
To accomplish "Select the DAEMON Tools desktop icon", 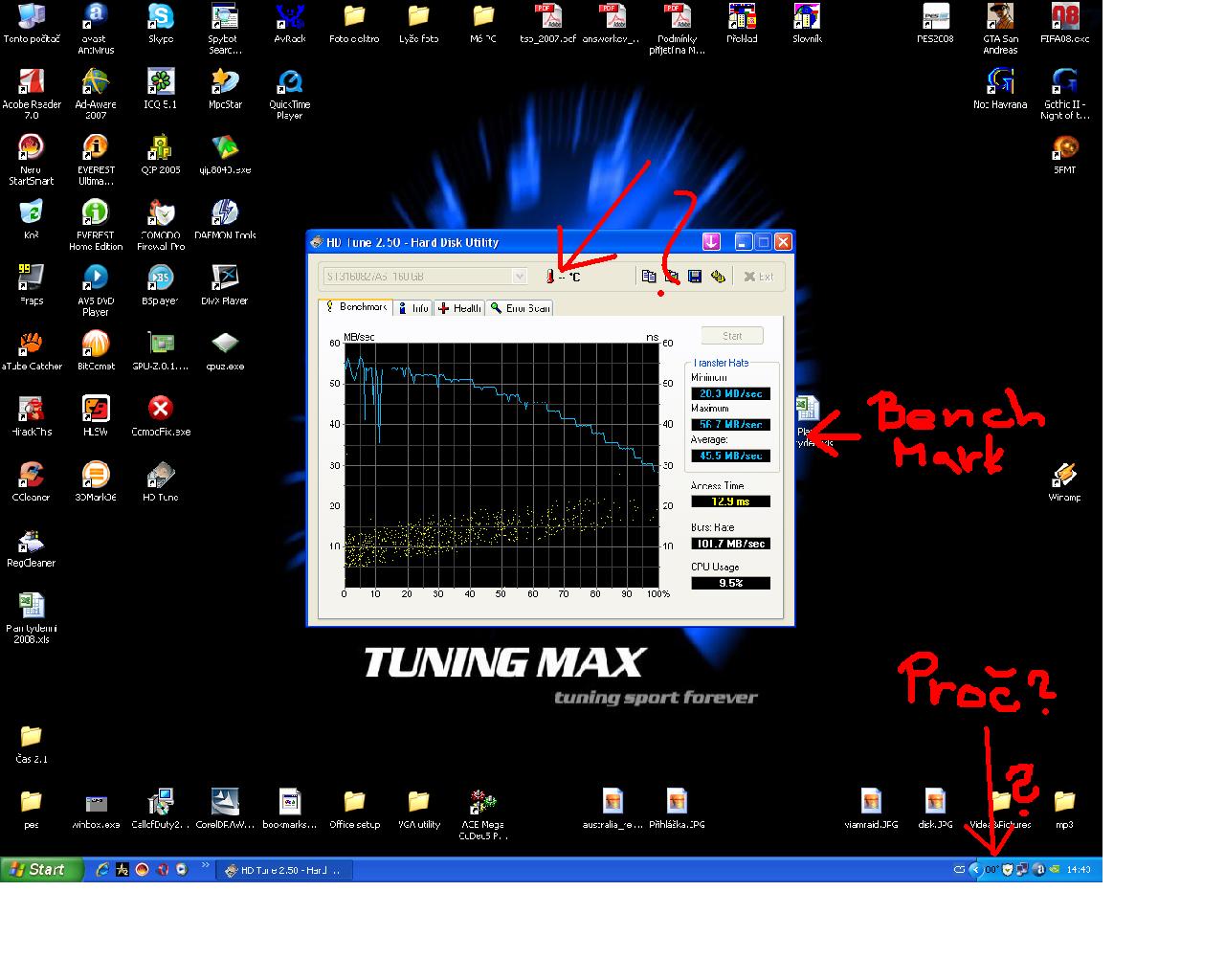I will (x=225, y=219).
